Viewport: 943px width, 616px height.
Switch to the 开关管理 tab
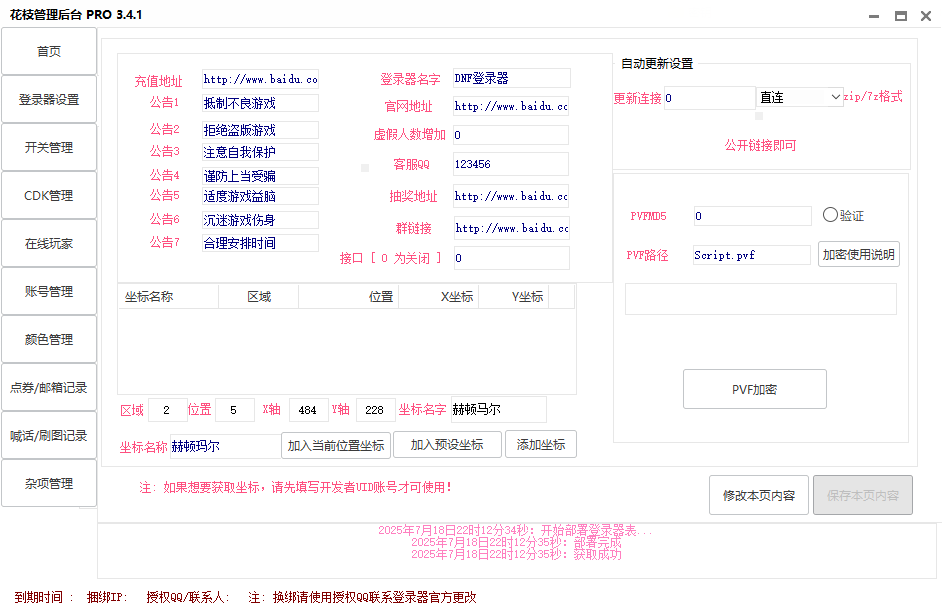[49, 148]
